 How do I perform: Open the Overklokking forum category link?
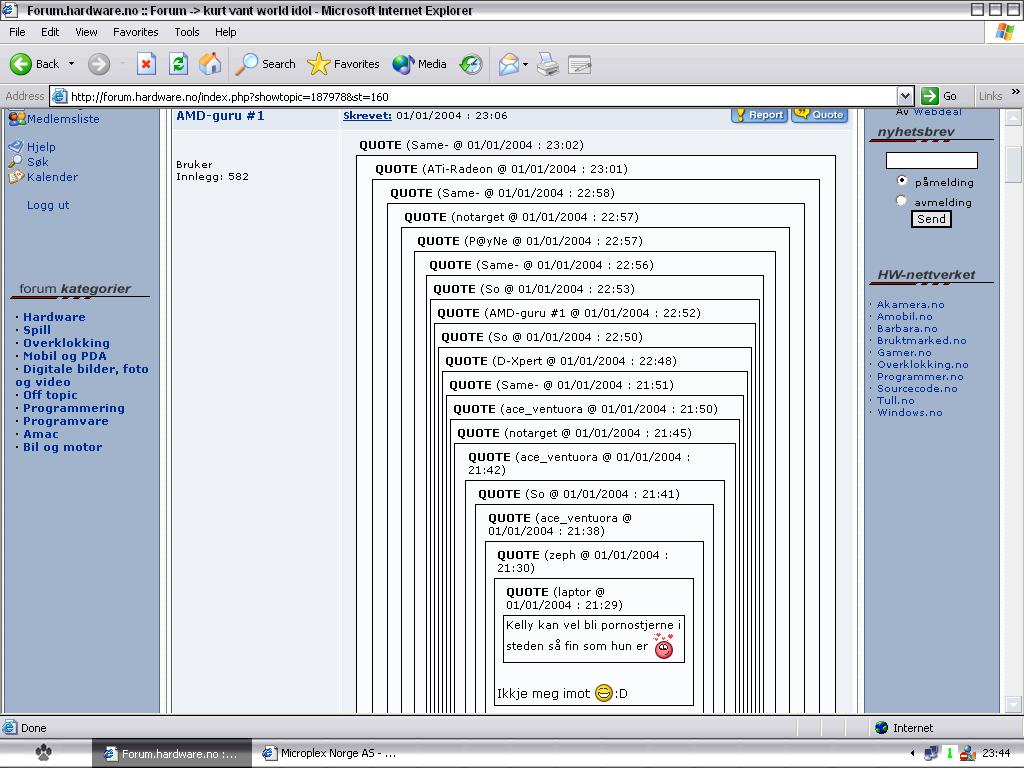(66, 343)
